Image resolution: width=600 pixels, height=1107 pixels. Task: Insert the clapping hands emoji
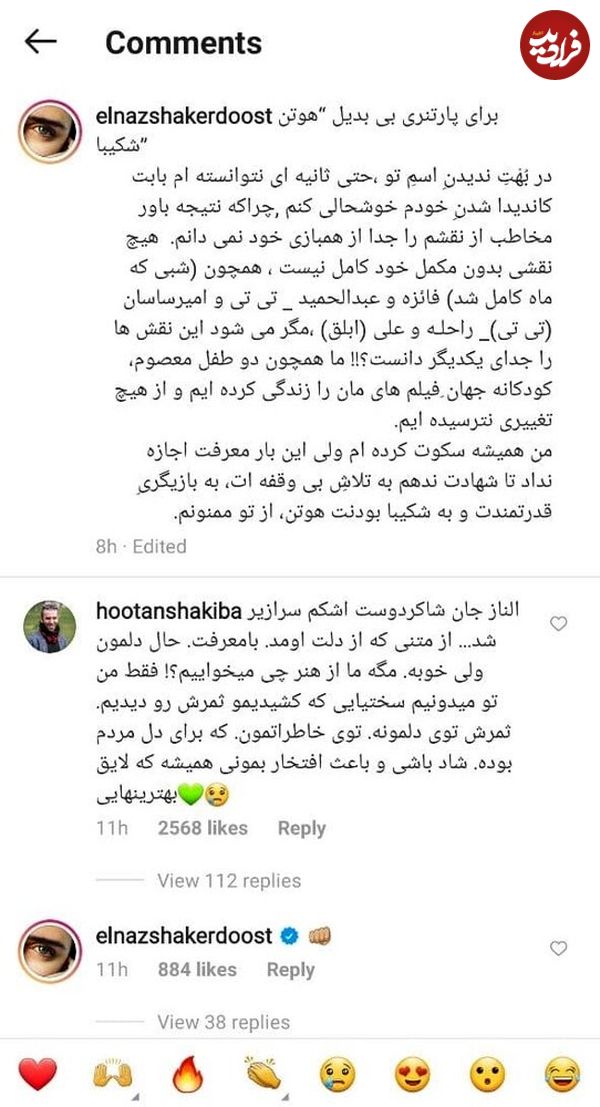point(263,1075)
